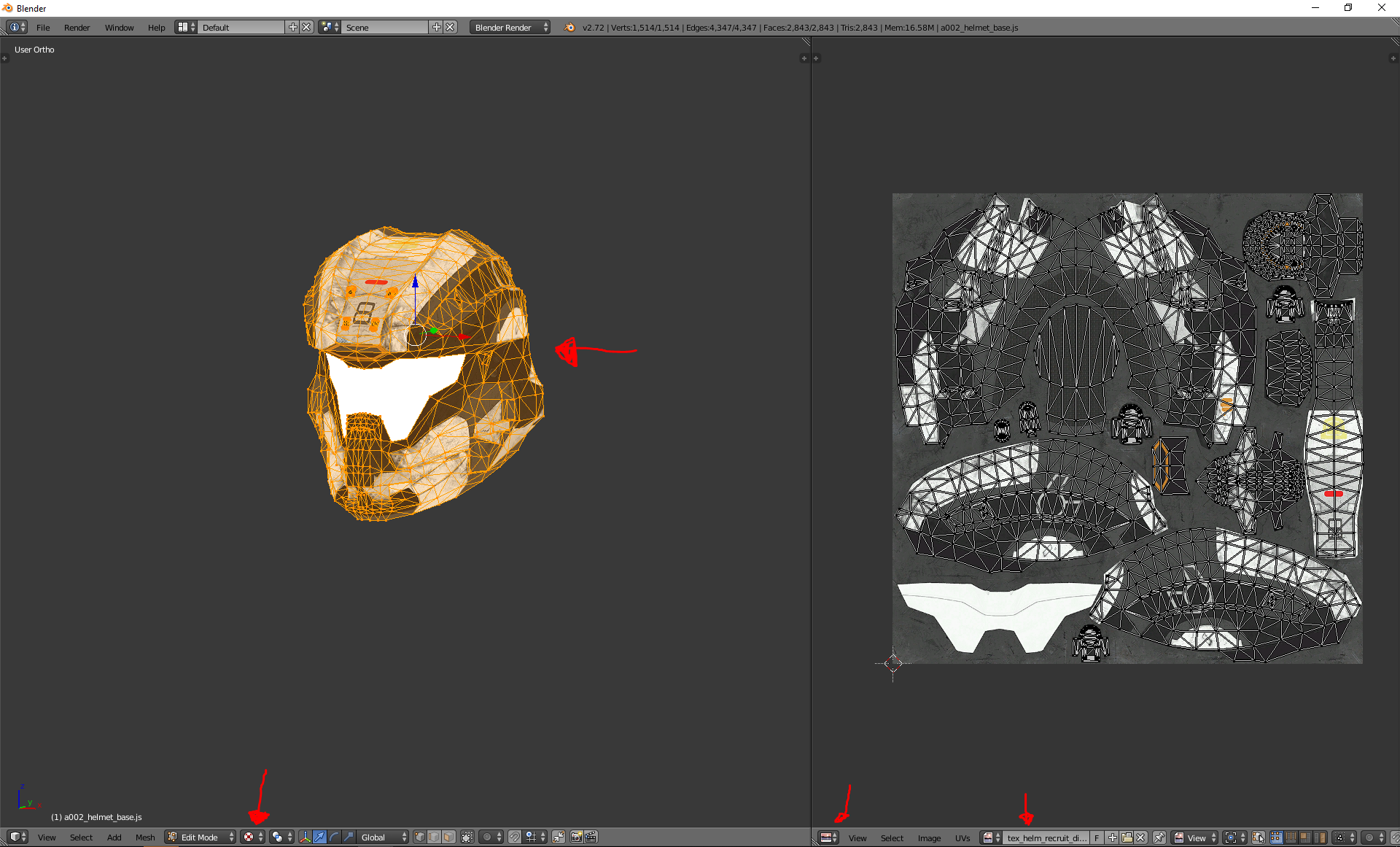Screen dimensions: 1400x847
Task: Open the 3D viewport View menu
Action: [x=47, y=837]
